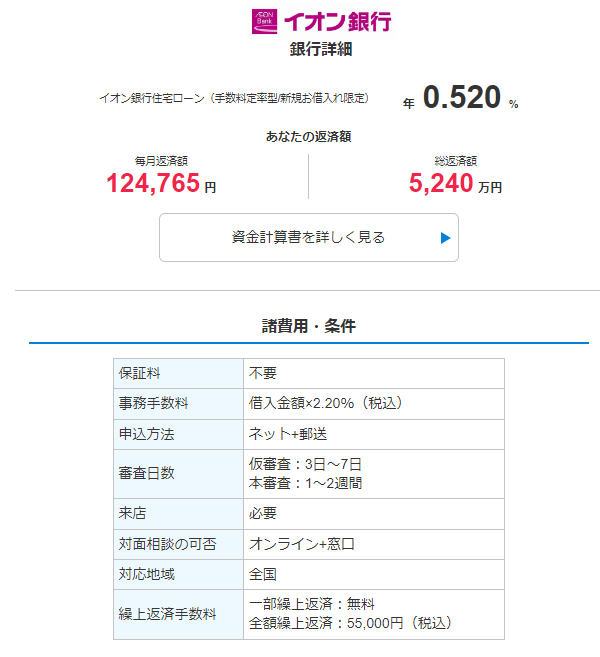Click the イオン銀行住宅ローン product name
Screen dimensions: 600x657
pyautogui.click(x=234, y=98)
